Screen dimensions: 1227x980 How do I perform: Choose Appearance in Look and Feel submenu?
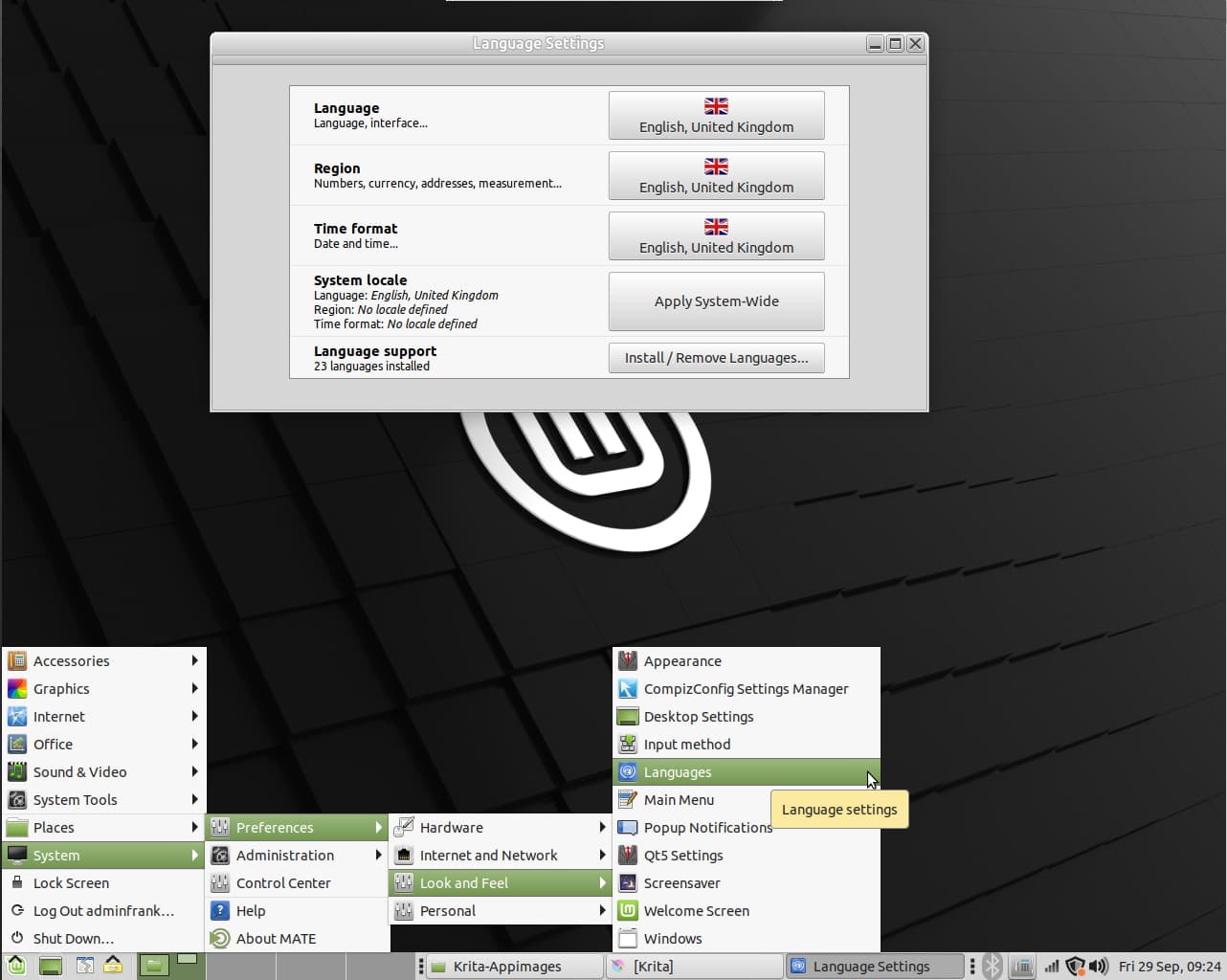[682, 661]
